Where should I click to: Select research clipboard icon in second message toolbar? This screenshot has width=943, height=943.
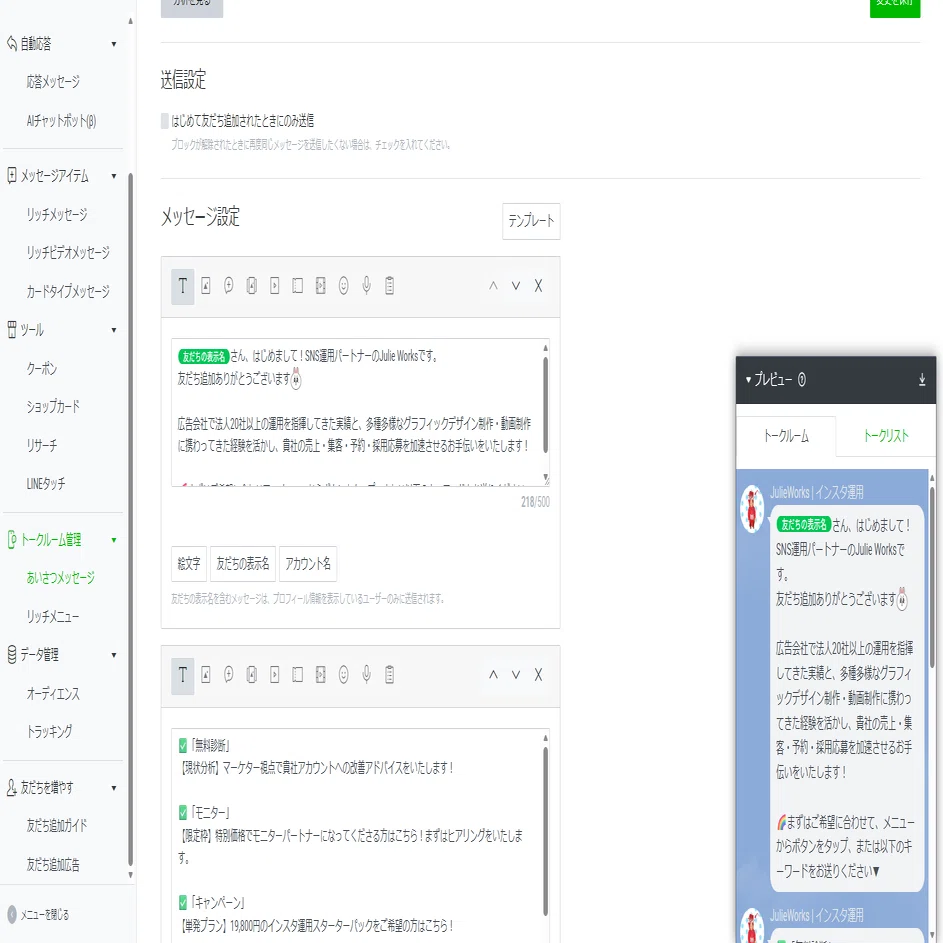pos(389,675)
